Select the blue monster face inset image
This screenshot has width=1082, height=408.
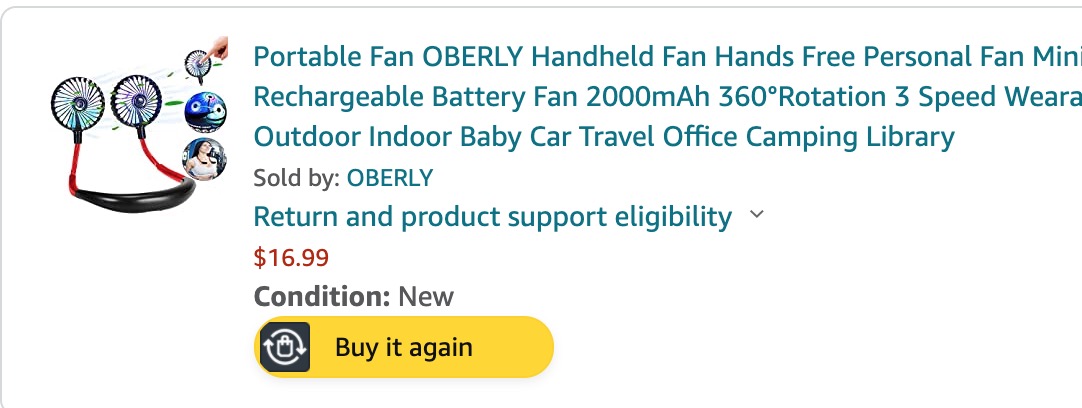point(206,109)
